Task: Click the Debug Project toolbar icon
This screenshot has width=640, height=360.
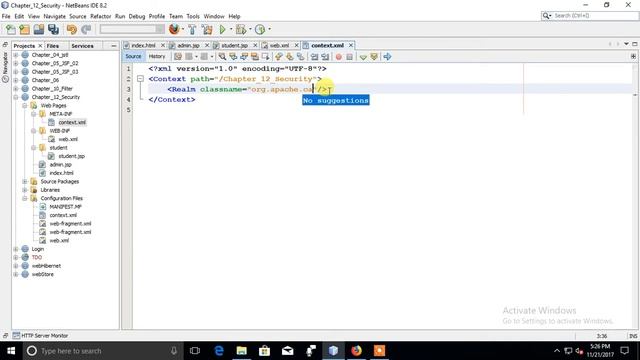Action: [x=241, y=29]
